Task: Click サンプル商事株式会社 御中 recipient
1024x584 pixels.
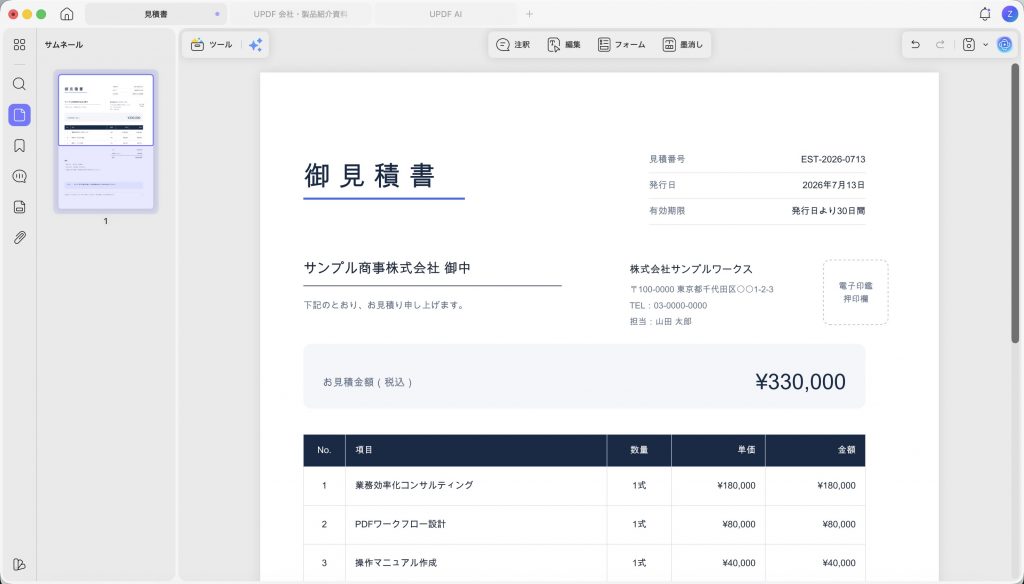Action: [387, 267]
